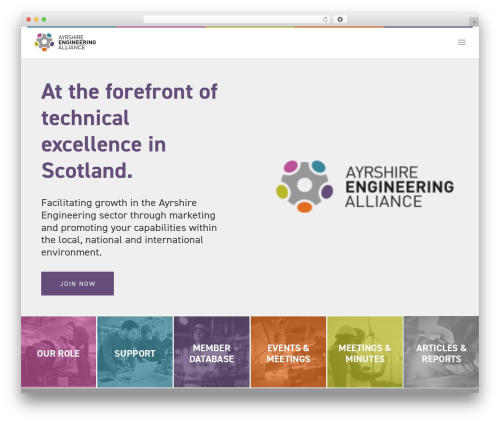Screen dimensions: 500x423
Task: Open the EVENTS & MEETINGS tile
Action: click(288, 352)
